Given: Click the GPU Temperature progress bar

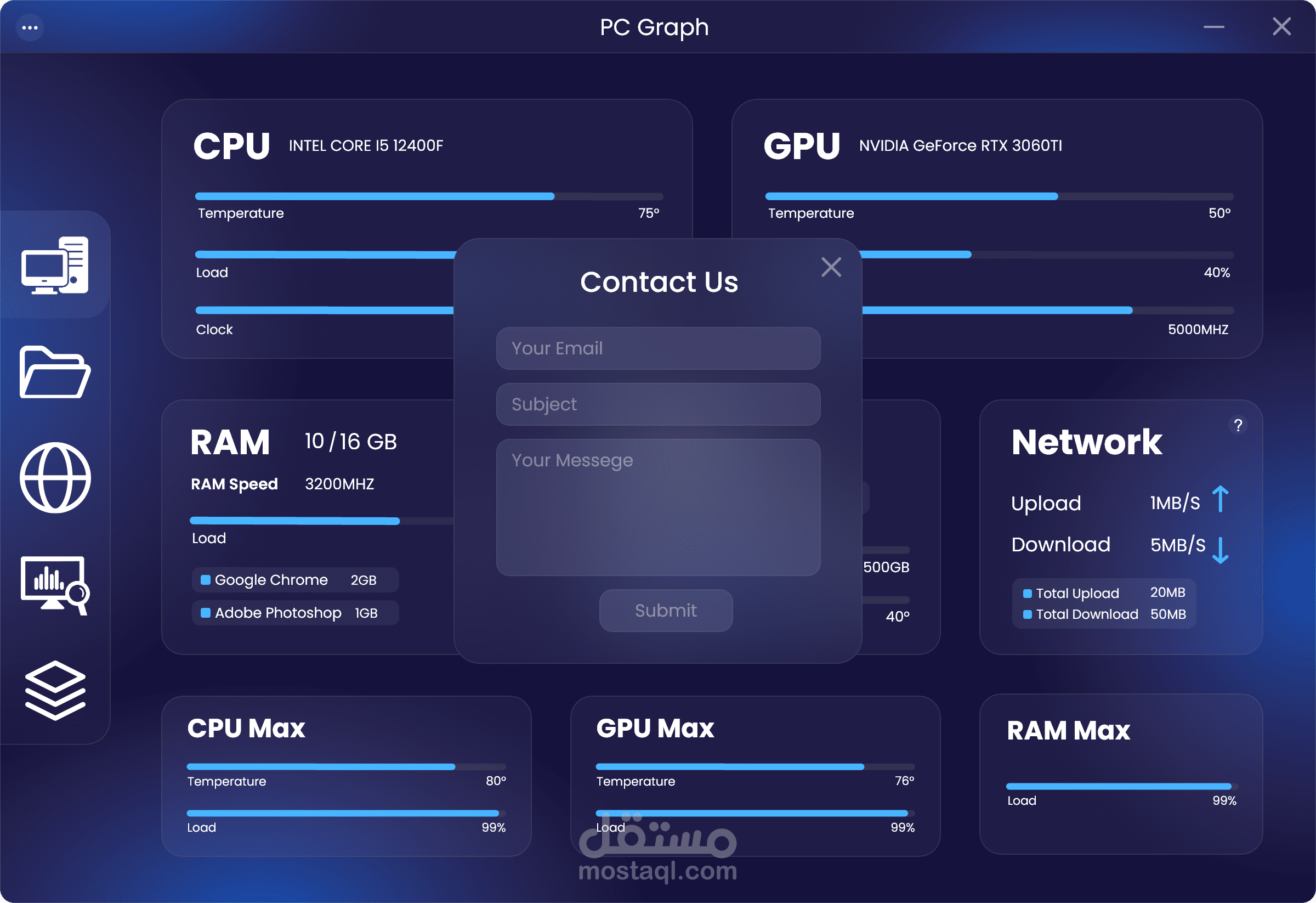Looking at the screenshot, I should point(999,196).
